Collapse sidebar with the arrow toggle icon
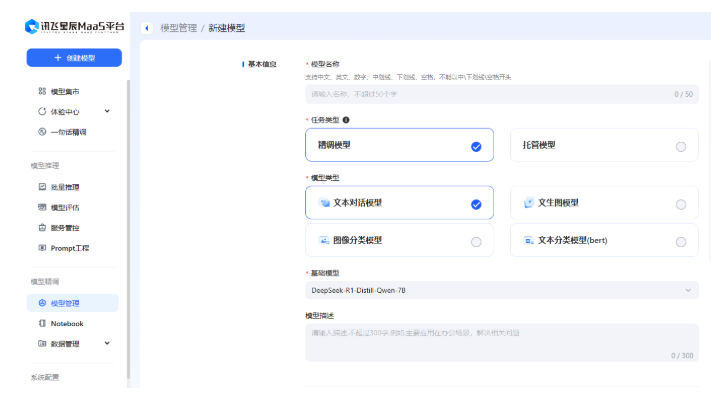 pyautogui.click(x=147, y=28)
